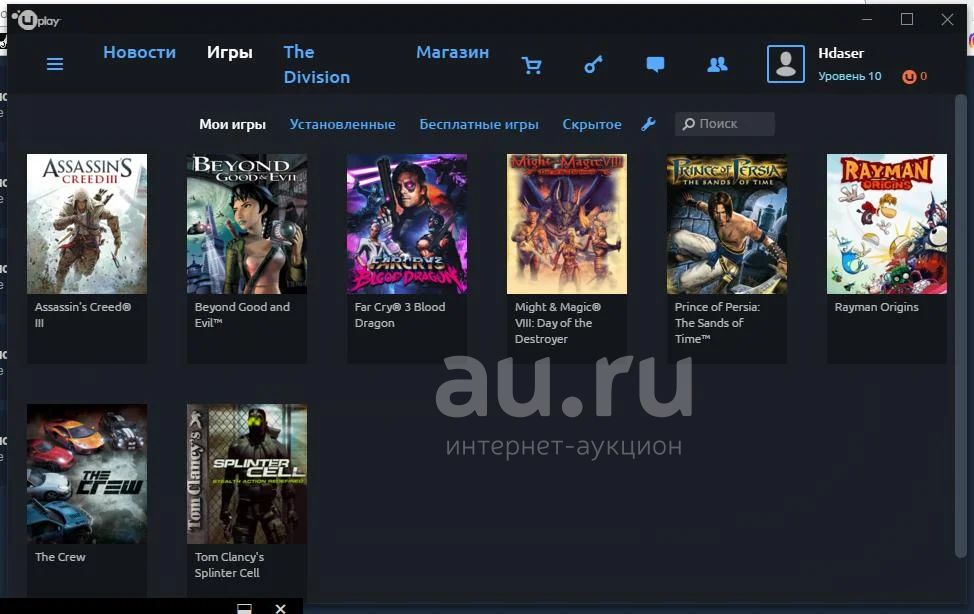
Task: Go to the Новости tab
Action: point(140,52)
